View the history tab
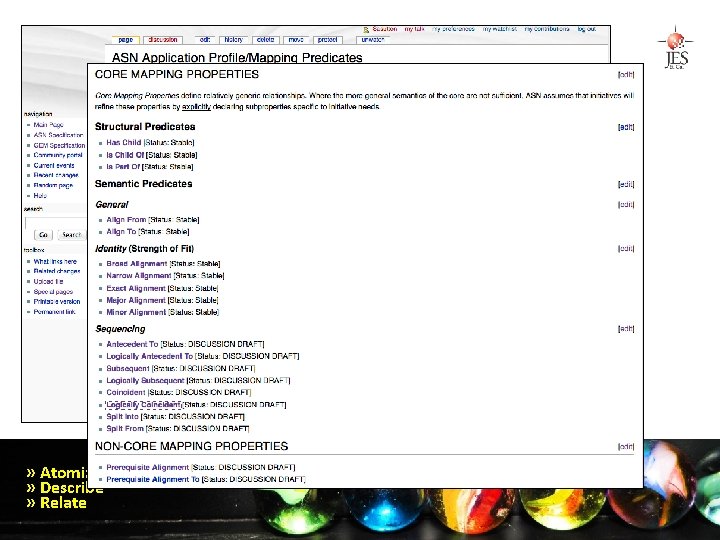Screen dimensions: 720x540 tap(233, 40)
